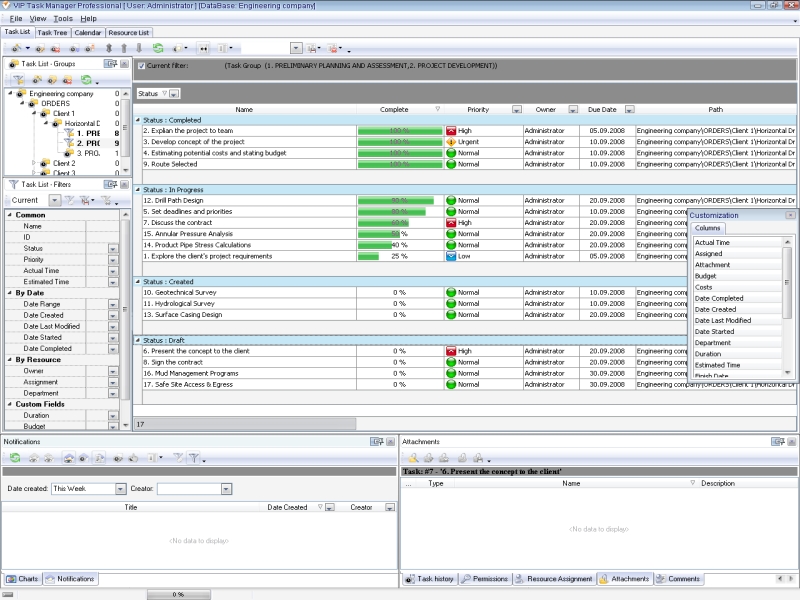Open the File menu
800x600 pixels.
coord(16,19)
